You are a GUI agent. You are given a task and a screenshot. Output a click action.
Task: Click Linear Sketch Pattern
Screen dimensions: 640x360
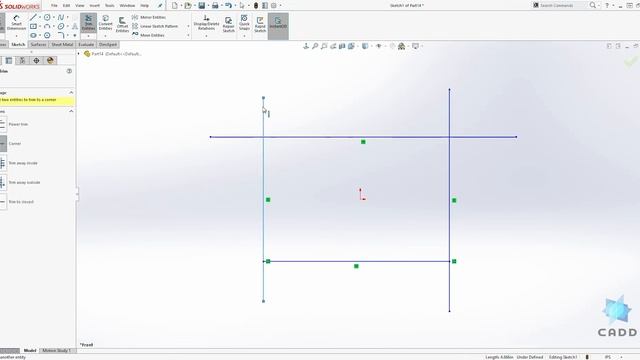155,26
